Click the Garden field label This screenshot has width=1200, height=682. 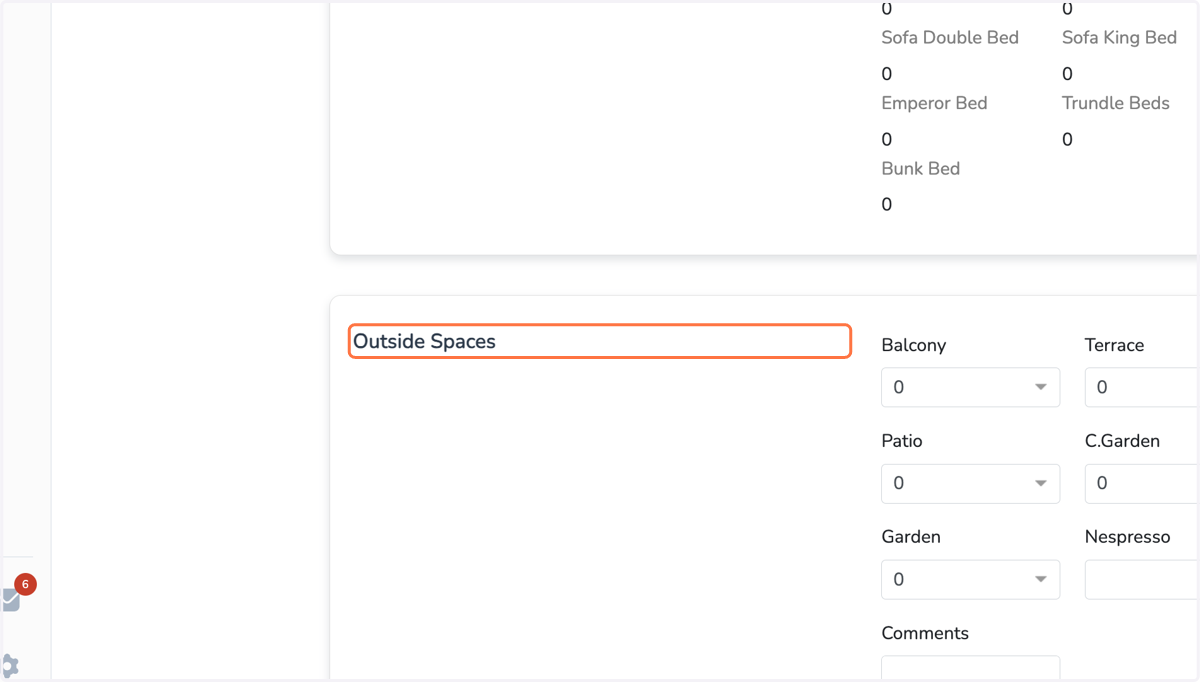[x=911, y=537]
